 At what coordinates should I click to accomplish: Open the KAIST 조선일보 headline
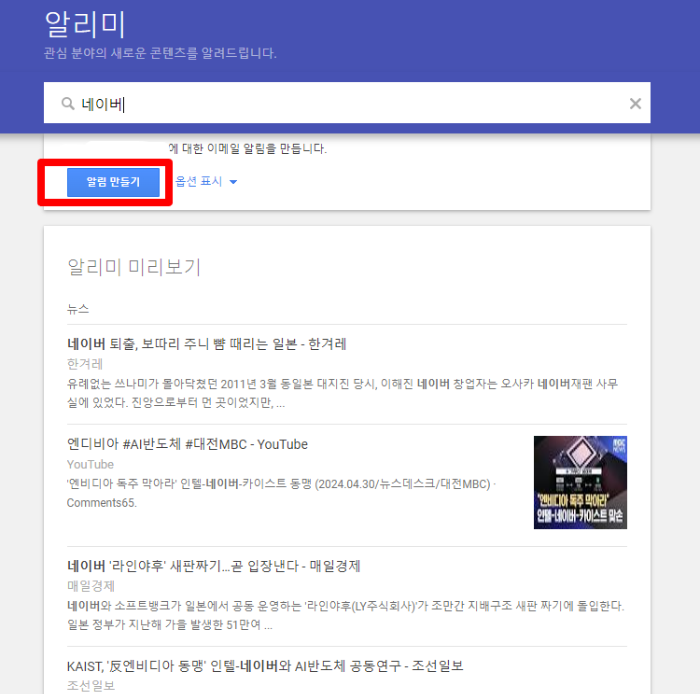click(x=265, y=666)
